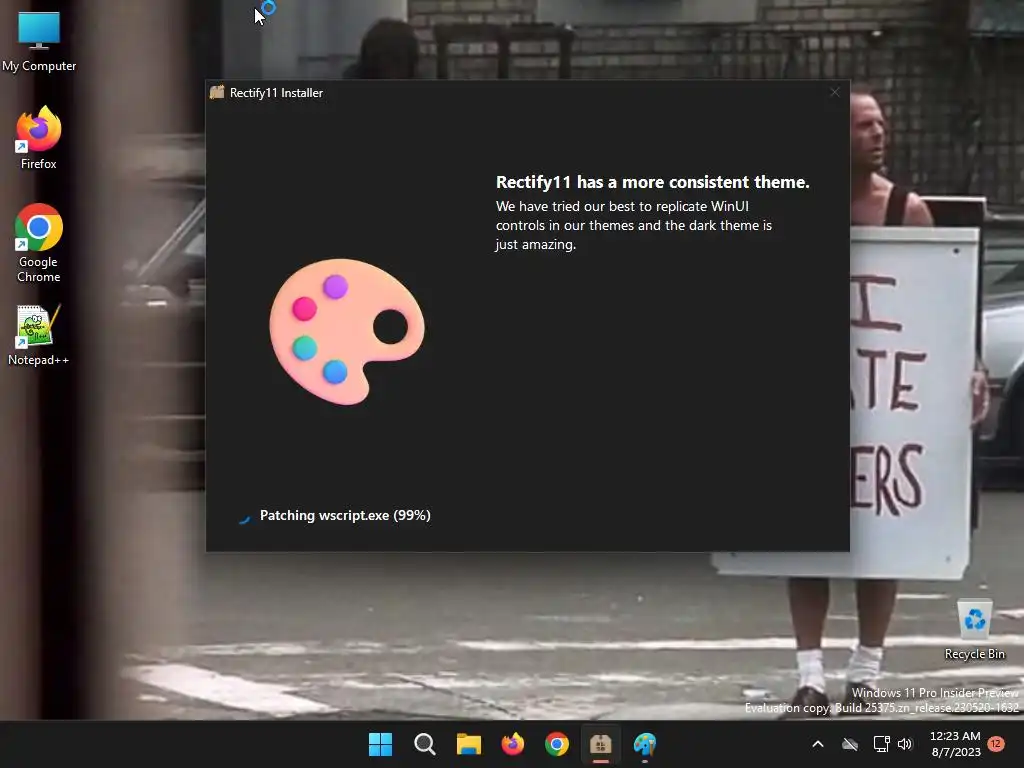The width and height of the screenshot is (1024, 768).
Task: Show hidden system tray icons
Action: tap(818, 744)
